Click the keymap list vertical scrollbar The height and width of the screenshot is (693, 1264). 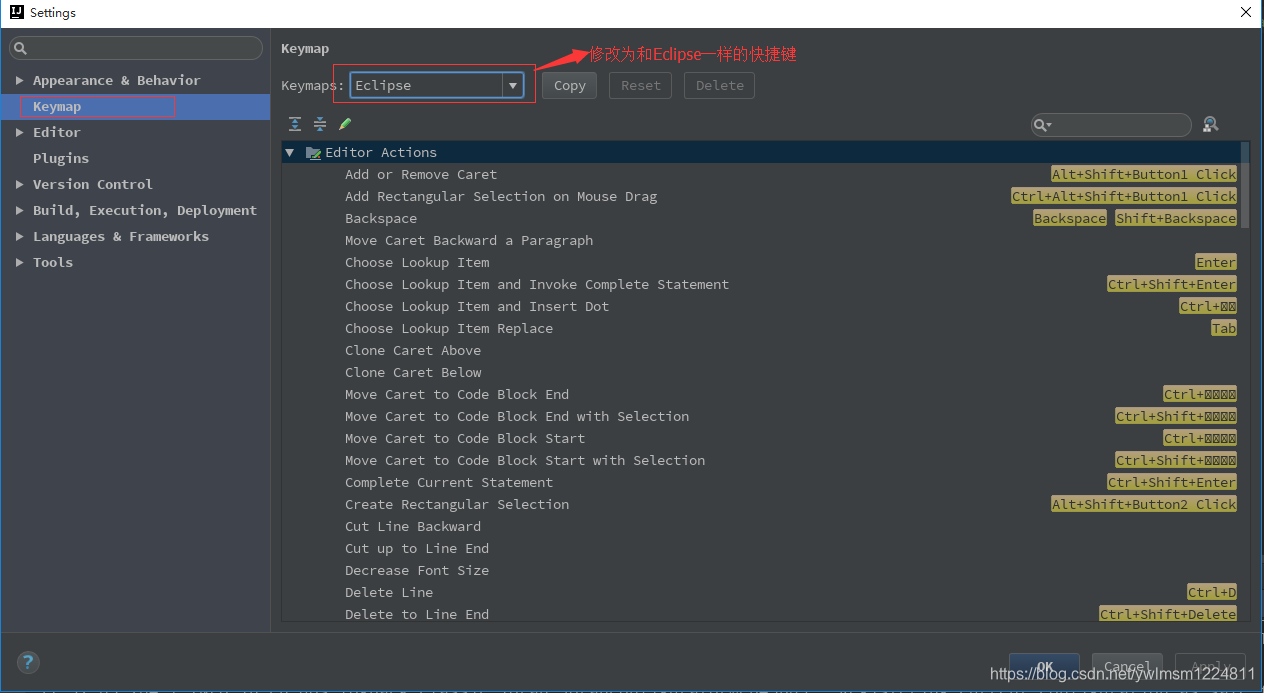pos(1245,185)
